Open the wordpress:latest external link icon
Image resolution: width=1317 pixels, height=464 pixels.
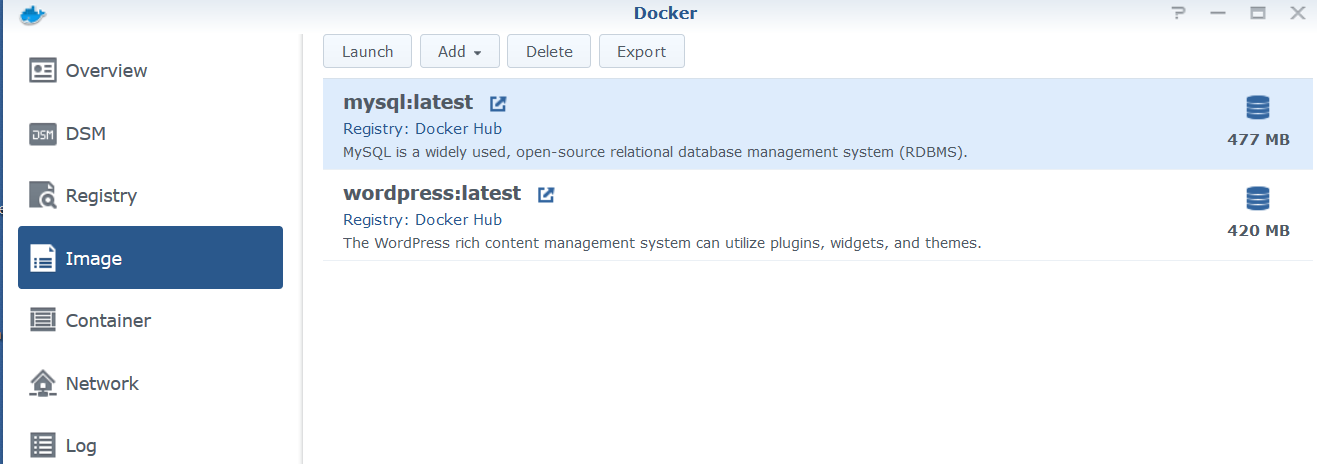546,194
